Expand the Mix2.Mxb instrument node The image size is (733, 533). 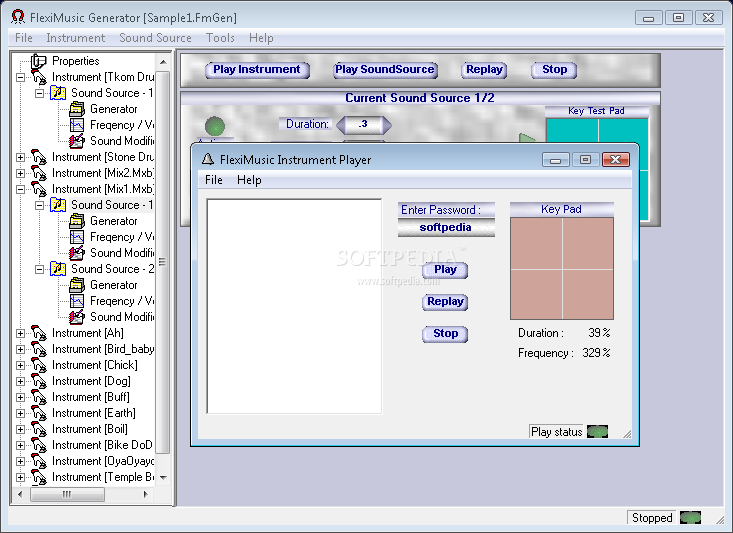20,173
